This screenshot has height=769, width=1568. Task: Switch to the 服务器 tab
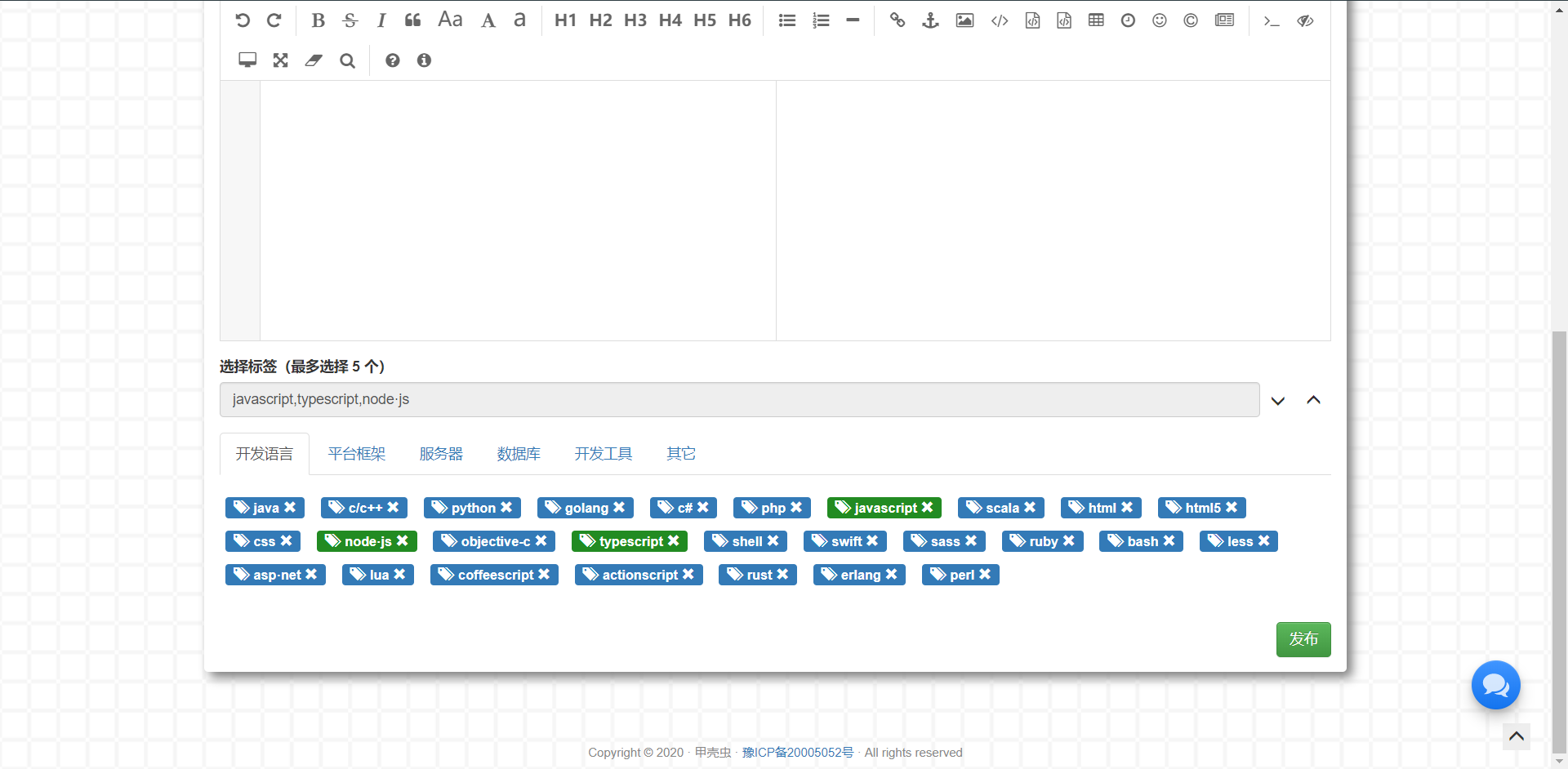click(441, 454)
